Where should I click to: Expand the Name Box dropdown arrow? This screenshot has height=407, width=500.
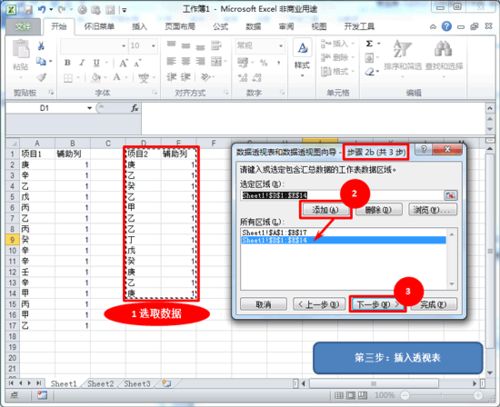coord(89,108)
